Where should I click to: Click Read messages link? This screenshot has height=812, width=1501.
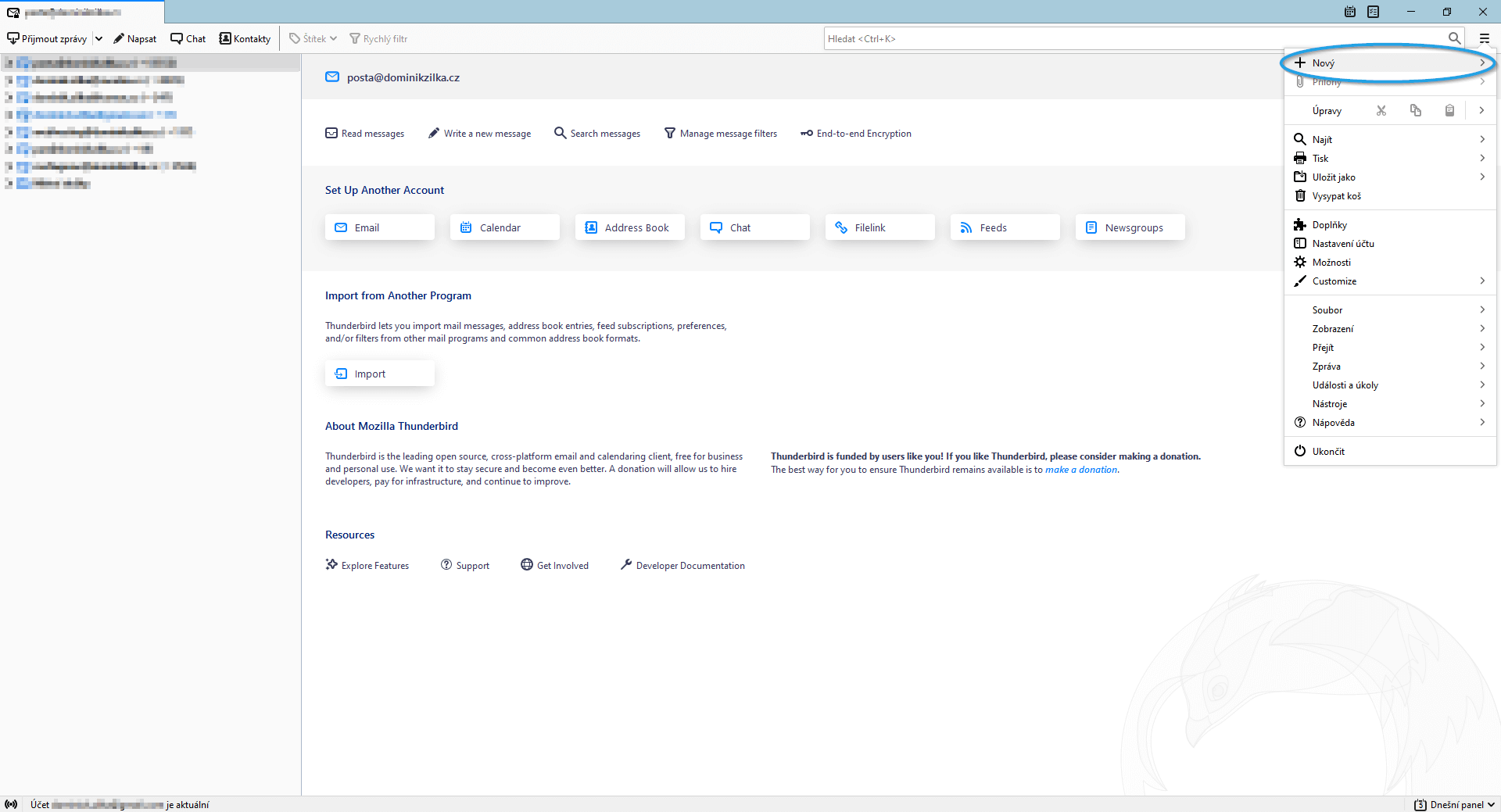[365, 134]
